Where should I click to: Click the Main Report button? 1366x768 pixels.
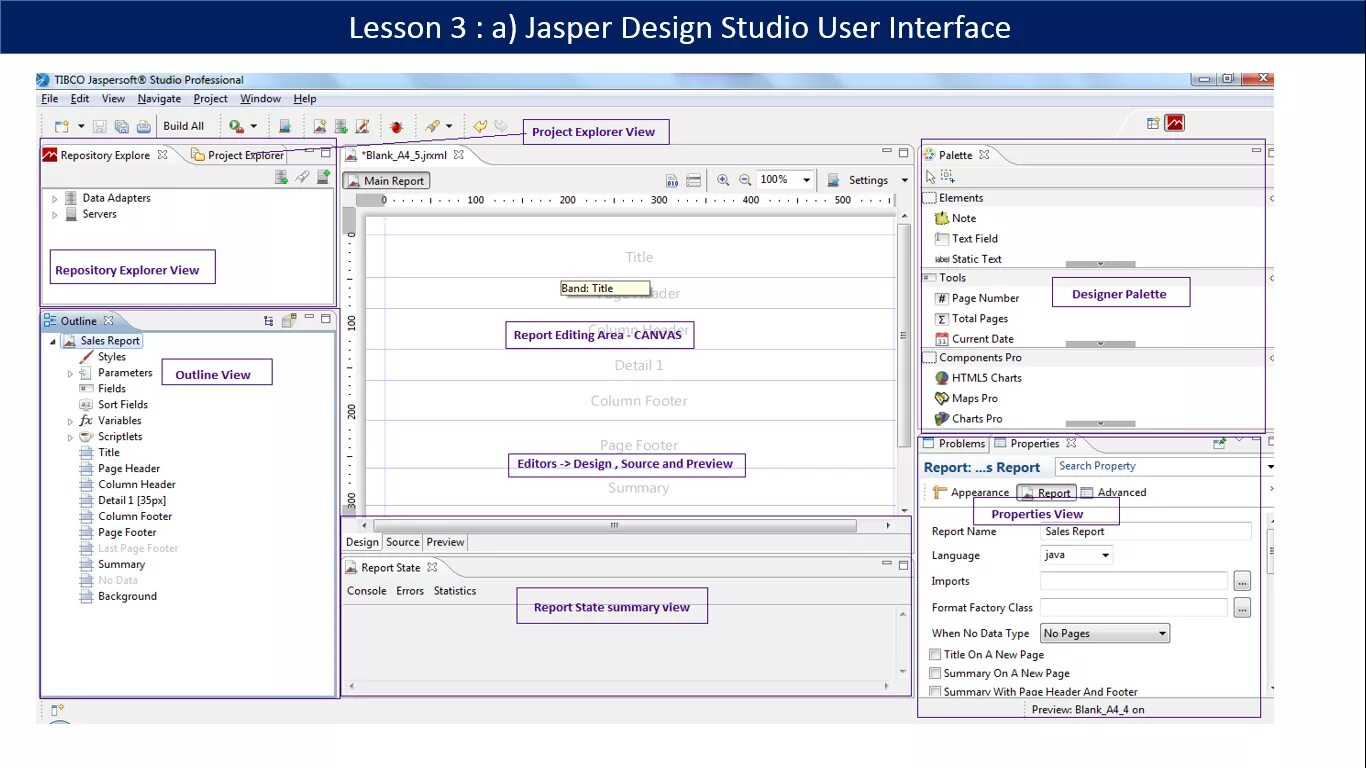click(386, 181)
